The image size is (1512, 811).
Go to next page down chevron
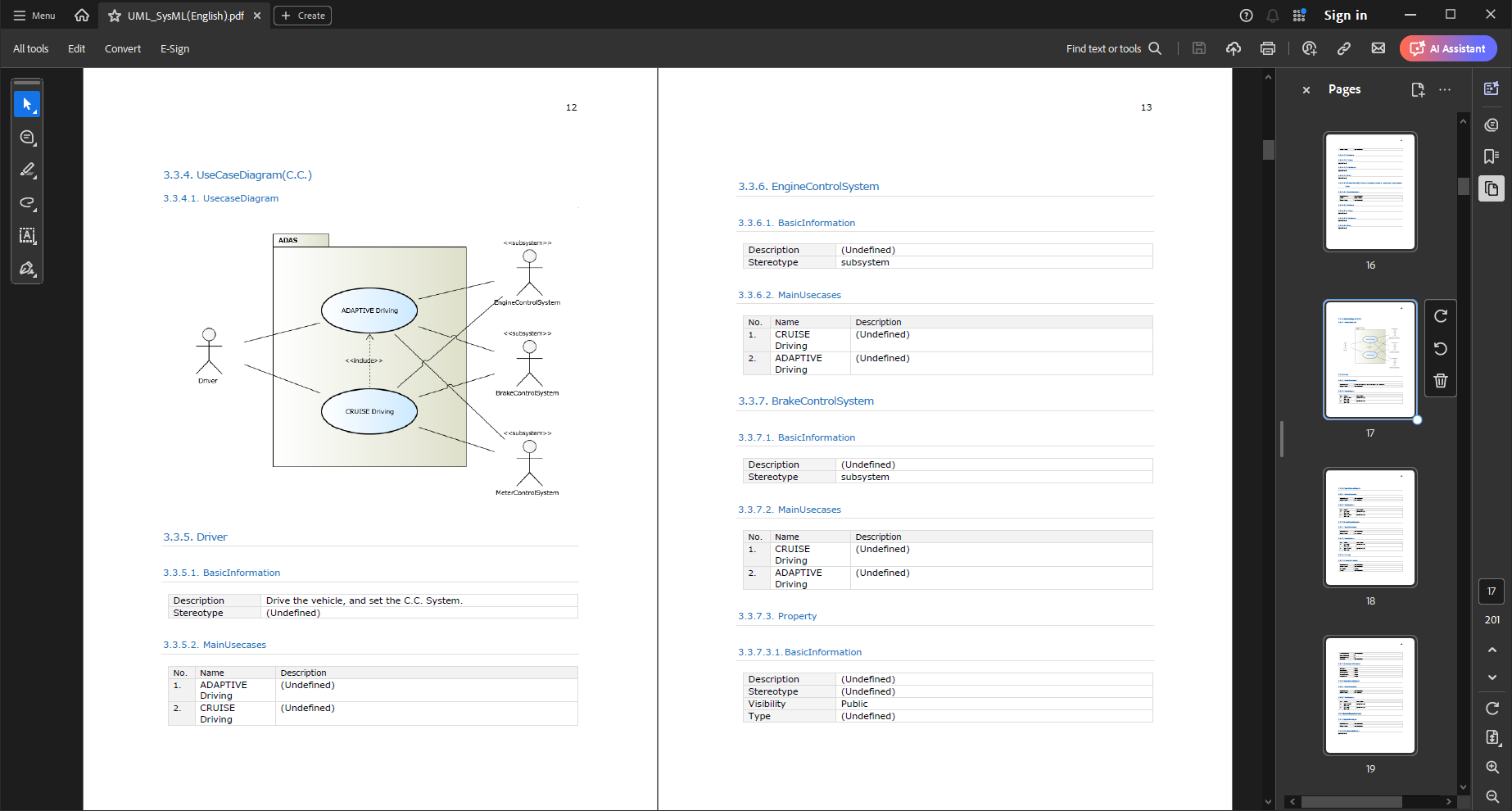1492,677
